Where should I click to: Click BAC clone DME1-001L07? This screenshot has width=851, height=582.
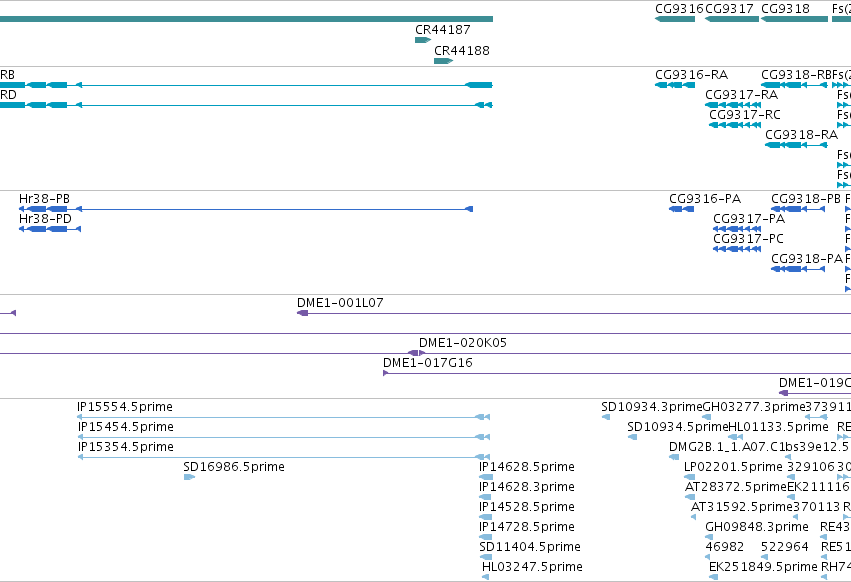340,303
